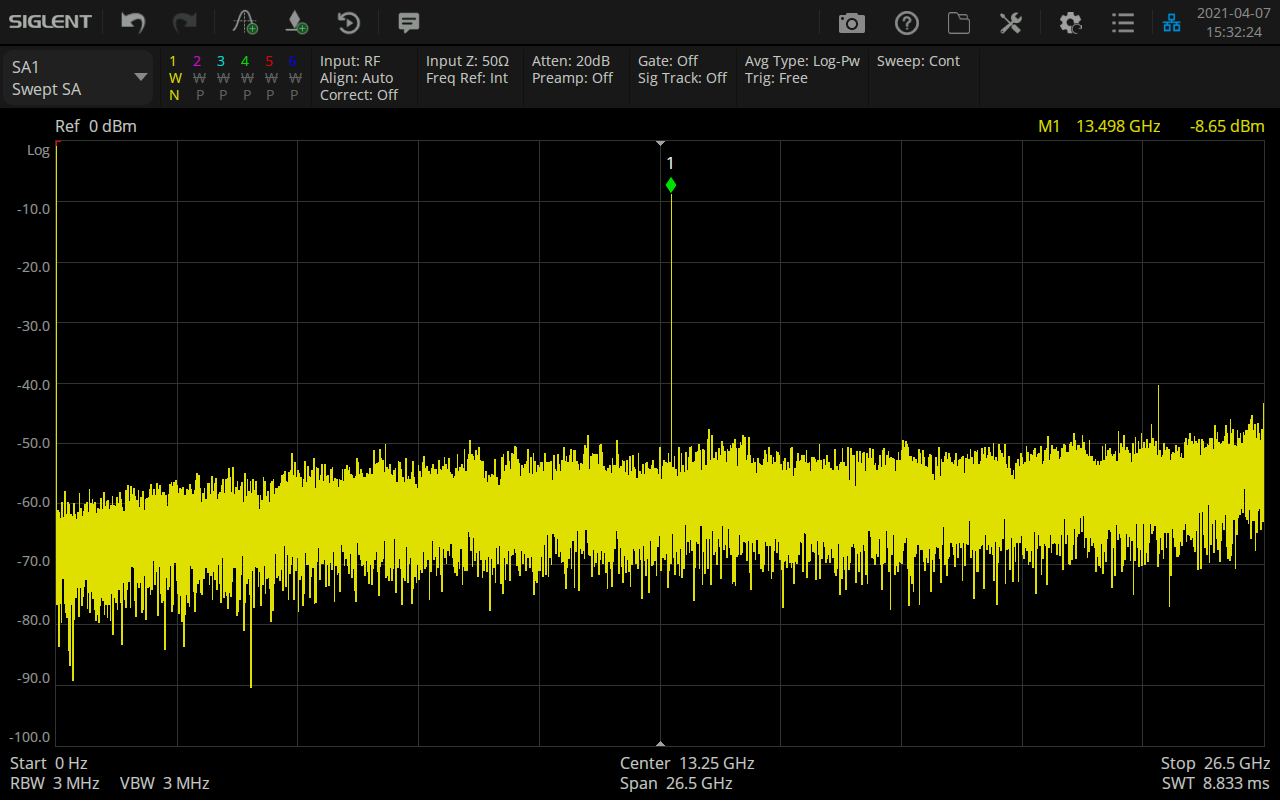Open the wrench and screwdriver tools icon

pos(1011,23)
